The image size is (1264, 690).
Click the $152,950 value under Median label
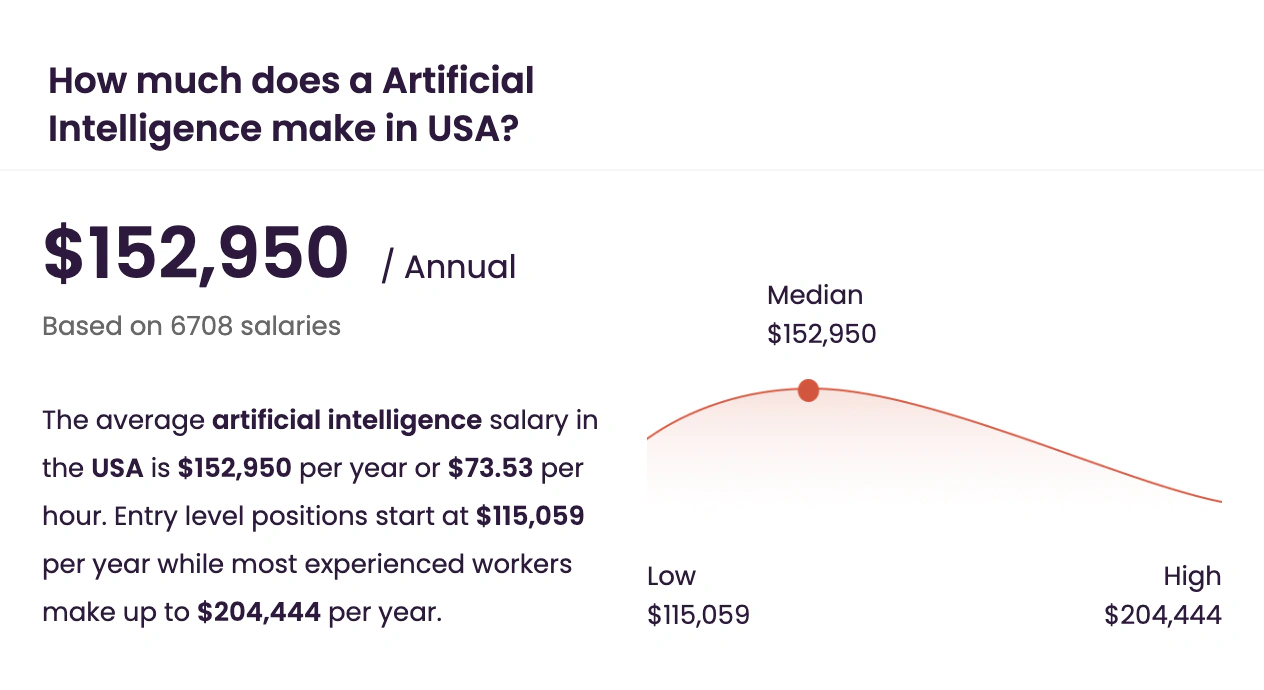point(821,334)
